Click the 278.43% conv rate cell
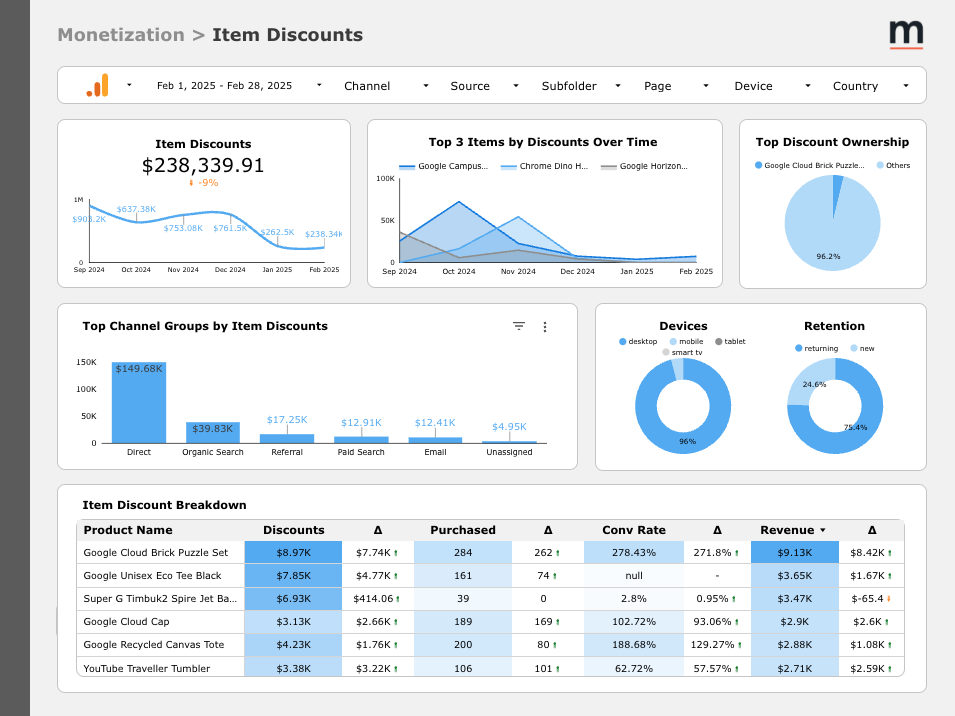Screen dimensions: 955x716 633,553
